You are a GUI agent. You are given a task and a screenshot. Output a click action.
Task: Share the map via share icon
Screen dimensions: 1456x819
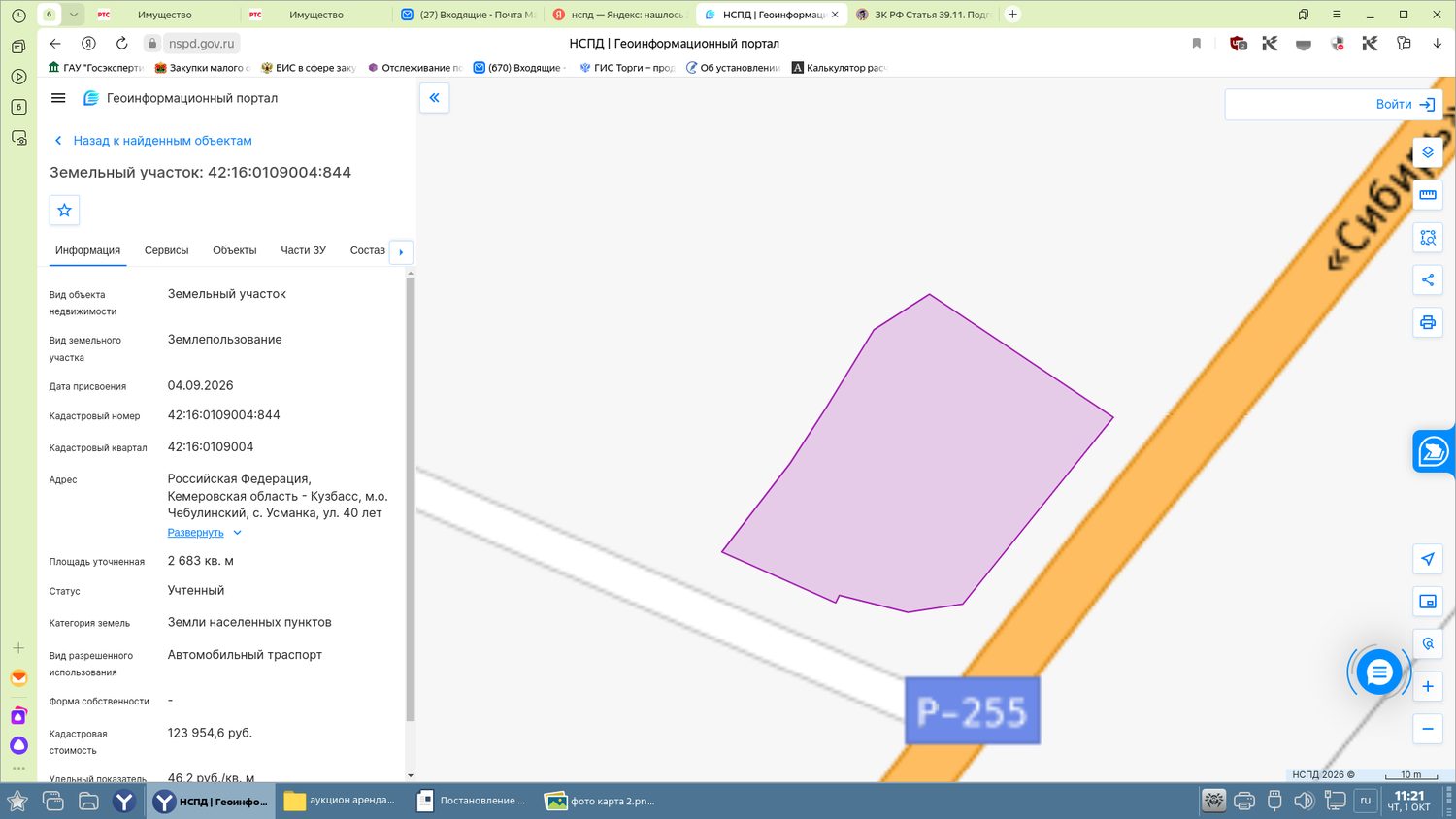[x=1428, y=280]
